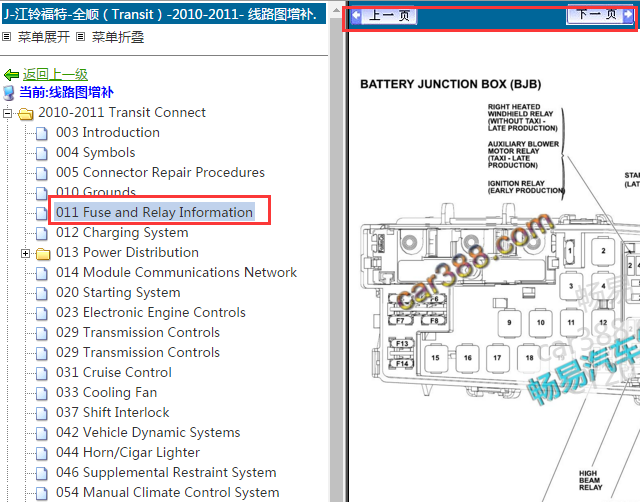The image size is (640, 502).
Task: Click page icon beside 014 Module Communications
Action: (x=41, y=273)
